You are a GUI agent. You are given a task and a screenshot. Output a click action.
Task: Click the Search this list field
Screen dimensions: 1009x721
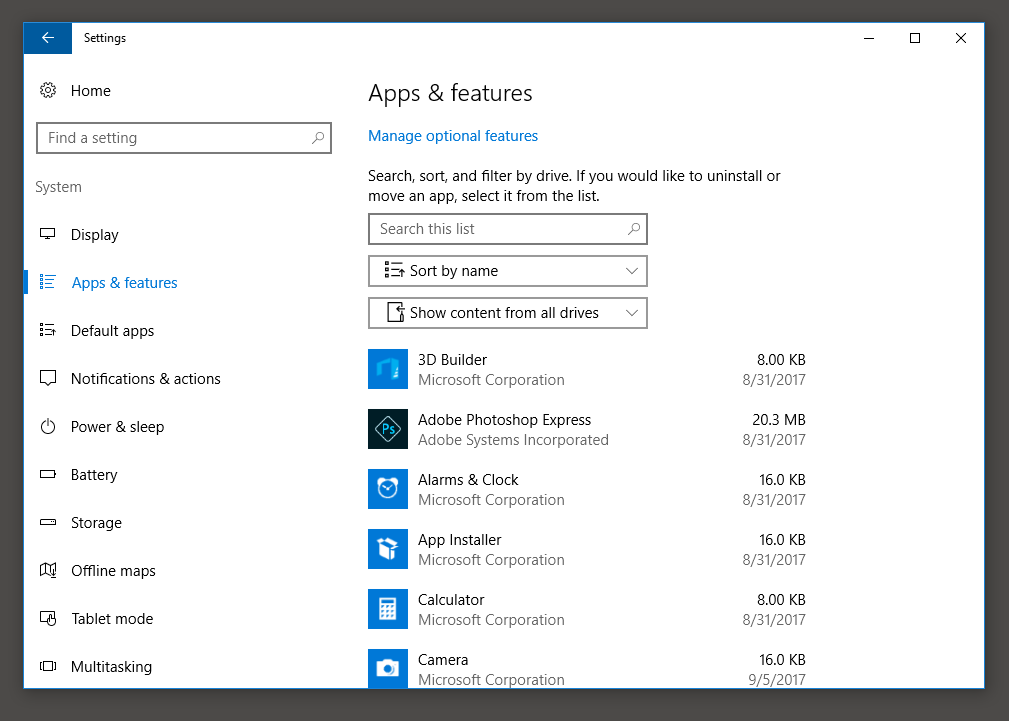pyautogui.click(x=508, y=229)
